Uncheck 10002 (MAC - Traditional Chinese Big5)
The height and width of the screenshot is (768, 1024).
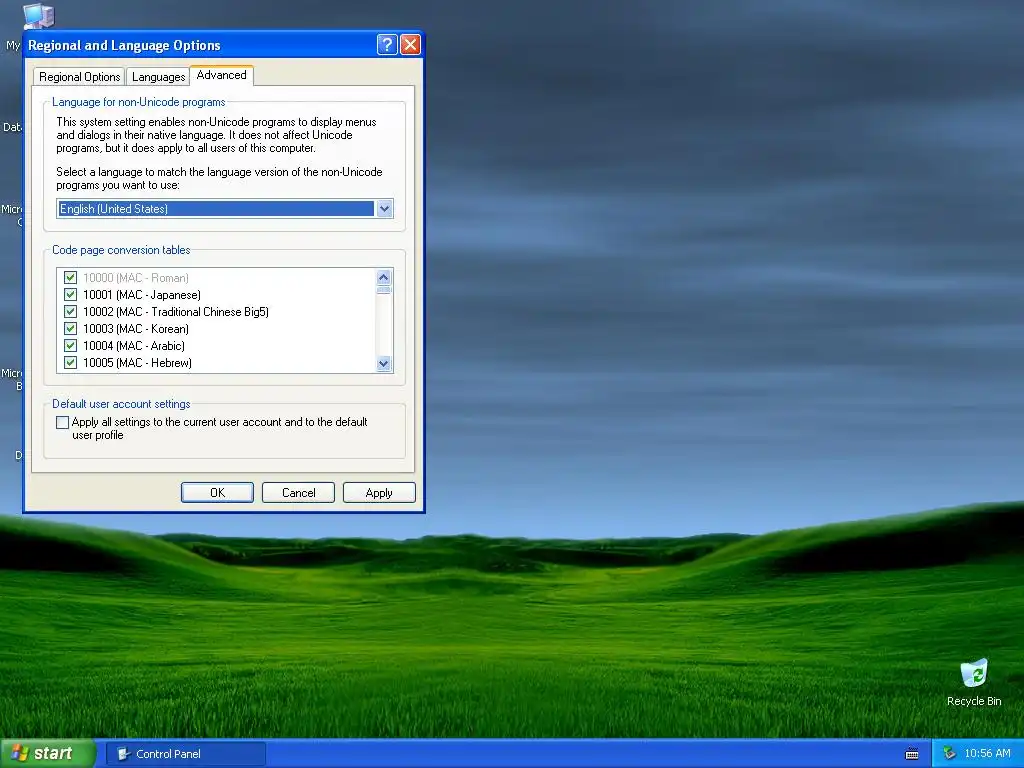coord(71,312)
